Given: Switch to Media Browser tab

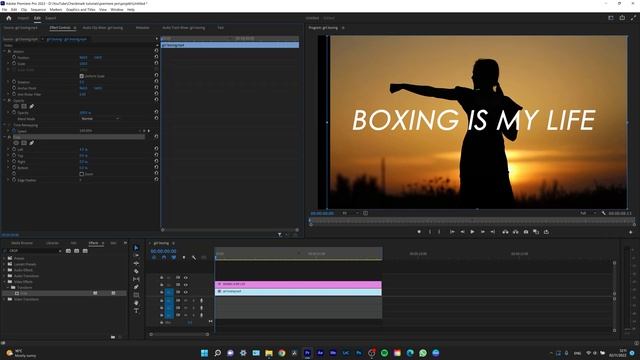Looking at the screenshot, I should [22, 243].
